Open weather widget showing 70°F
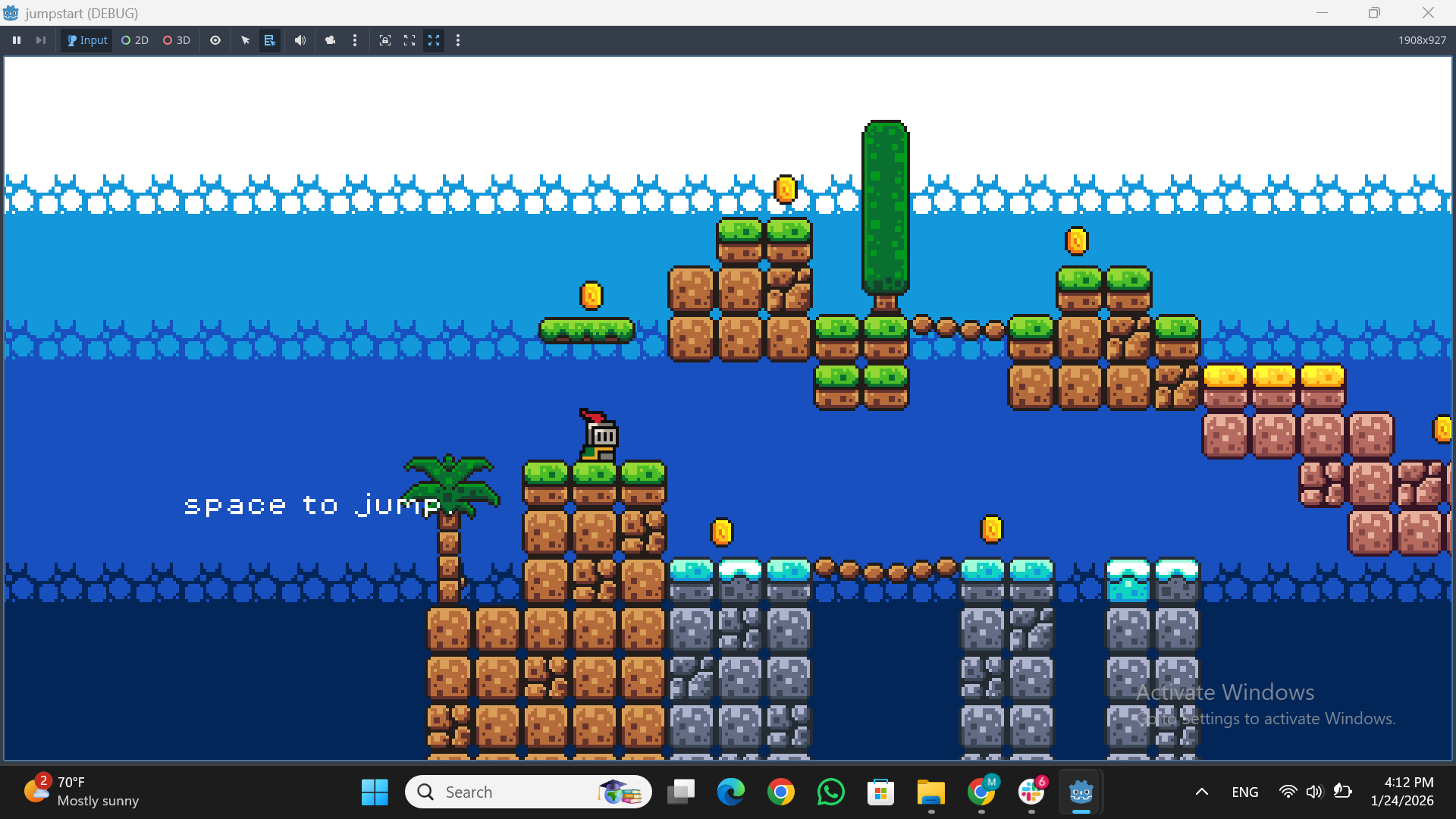The width and height of the screenshot is (1456, 819). click(81, 791)
